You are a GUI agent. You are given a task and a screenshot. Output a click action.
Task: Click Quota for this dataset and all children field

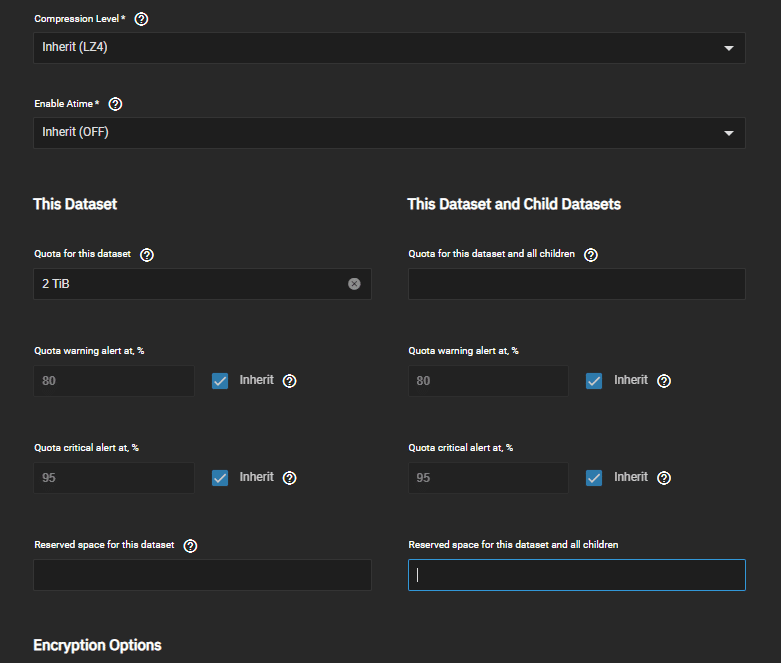coord(577,284)
